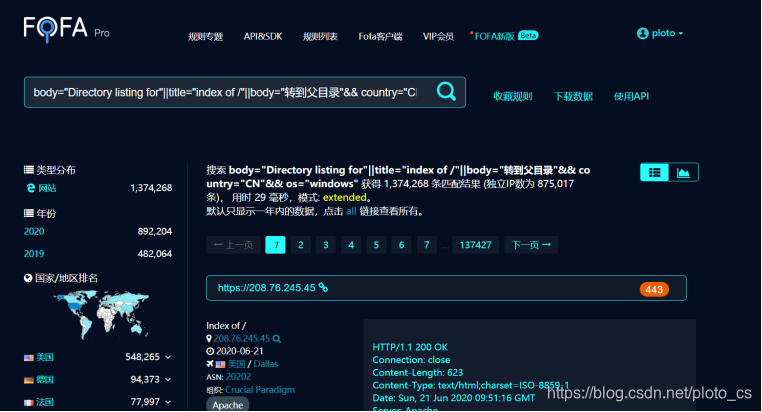The width and height of the screenshot is (762, 412).
Task: Click the 年份 list icon
Action: (29, 213)
